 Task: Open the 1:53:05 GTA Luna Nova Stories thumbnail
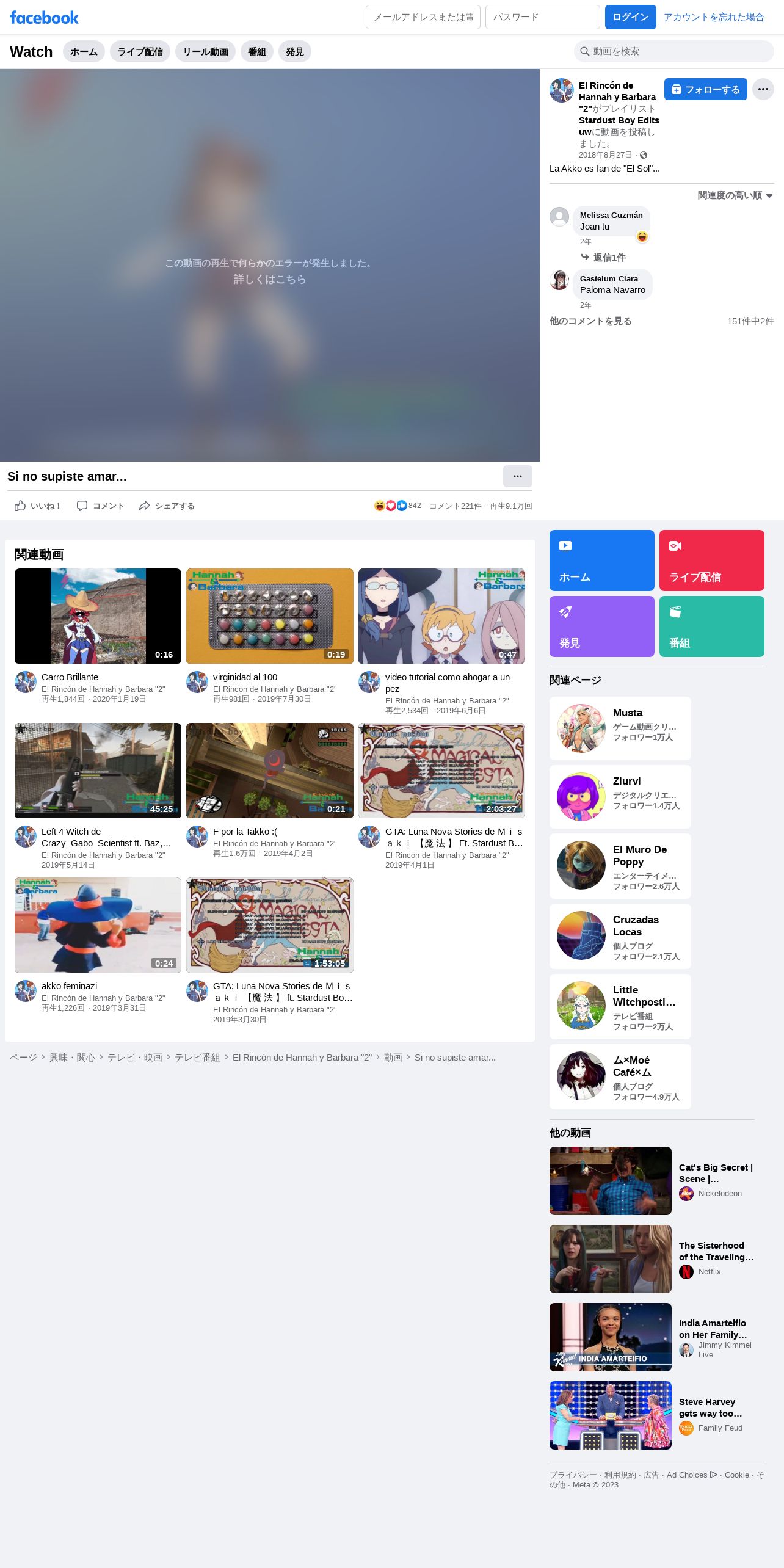pyautogui.click(x=270, y=925)
